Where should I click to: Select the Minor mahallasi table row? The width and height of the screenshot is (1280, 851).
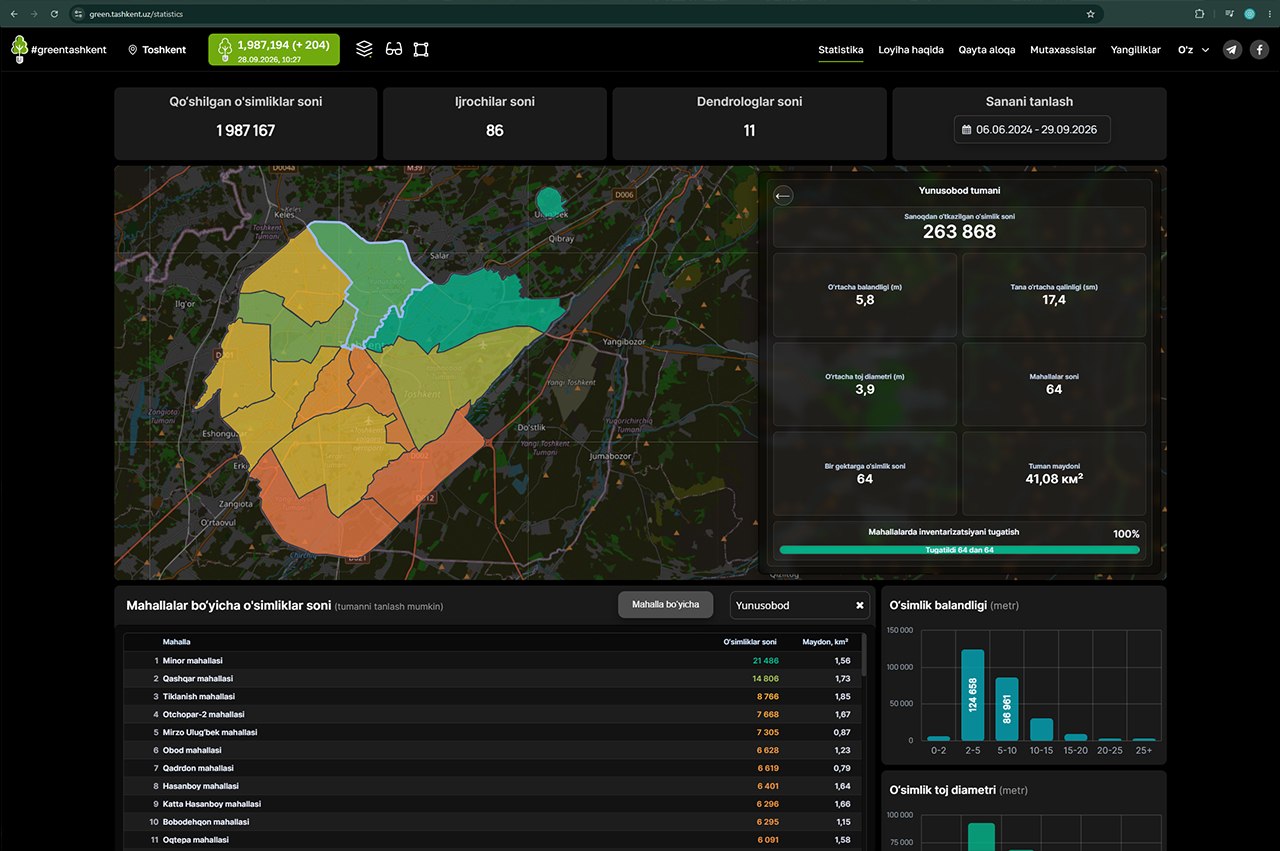click(x=495, y=661)
